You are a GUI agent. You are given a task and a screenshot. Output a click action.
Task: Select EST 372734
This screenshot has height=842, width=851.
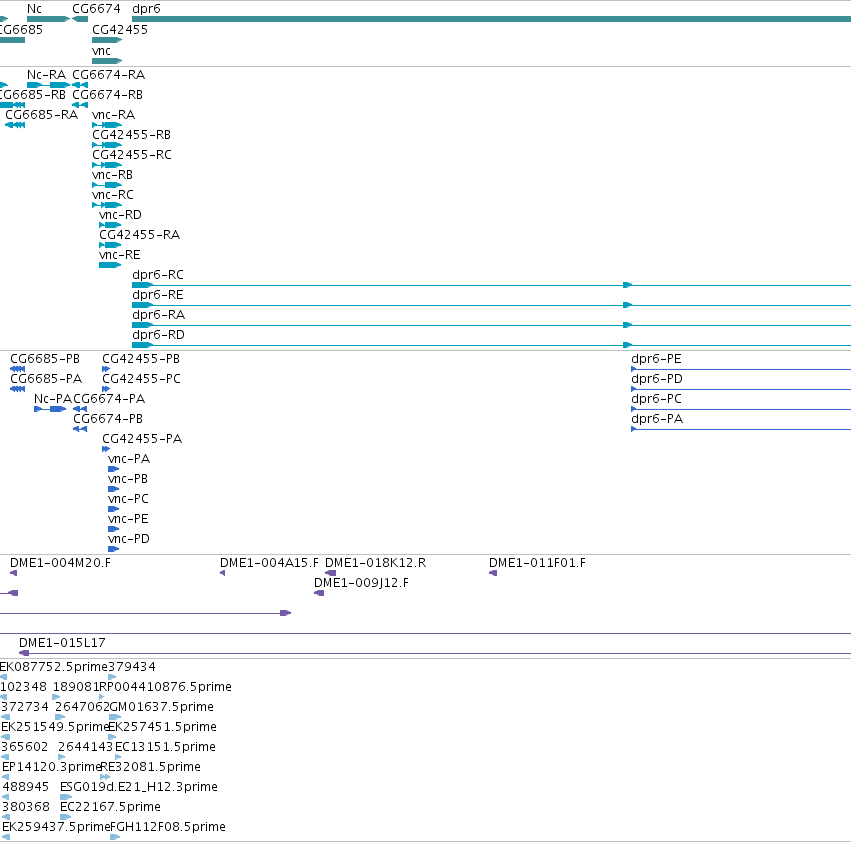point(24,707)
